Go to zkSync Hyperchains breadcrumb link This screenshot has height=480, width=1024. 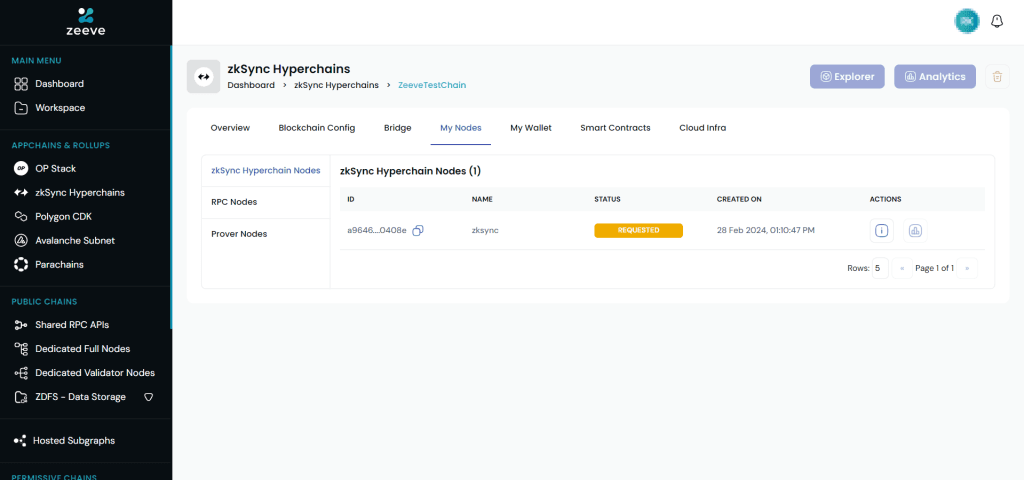(336, 85)
